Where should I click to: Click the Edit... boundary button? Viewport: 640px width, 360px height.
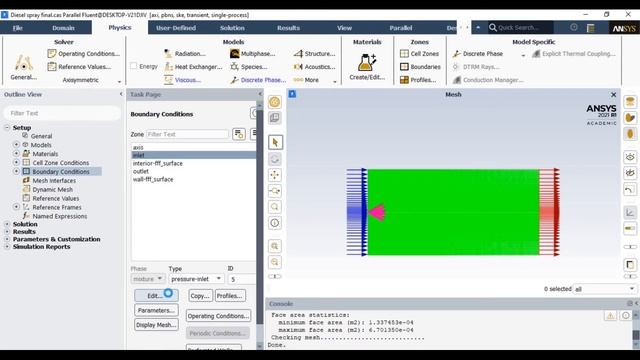pyautogui.click(x=156, y=296)
